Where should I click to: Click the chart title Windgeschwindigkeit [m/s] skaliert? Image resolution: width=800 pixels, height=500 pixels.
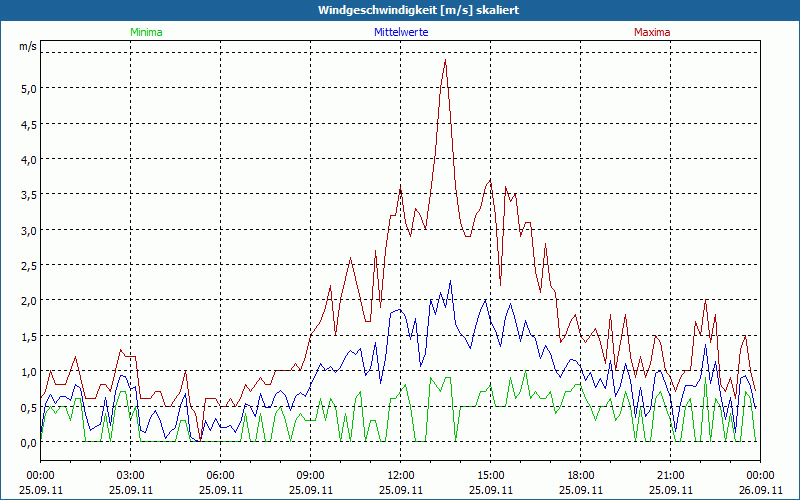(418, 10)
